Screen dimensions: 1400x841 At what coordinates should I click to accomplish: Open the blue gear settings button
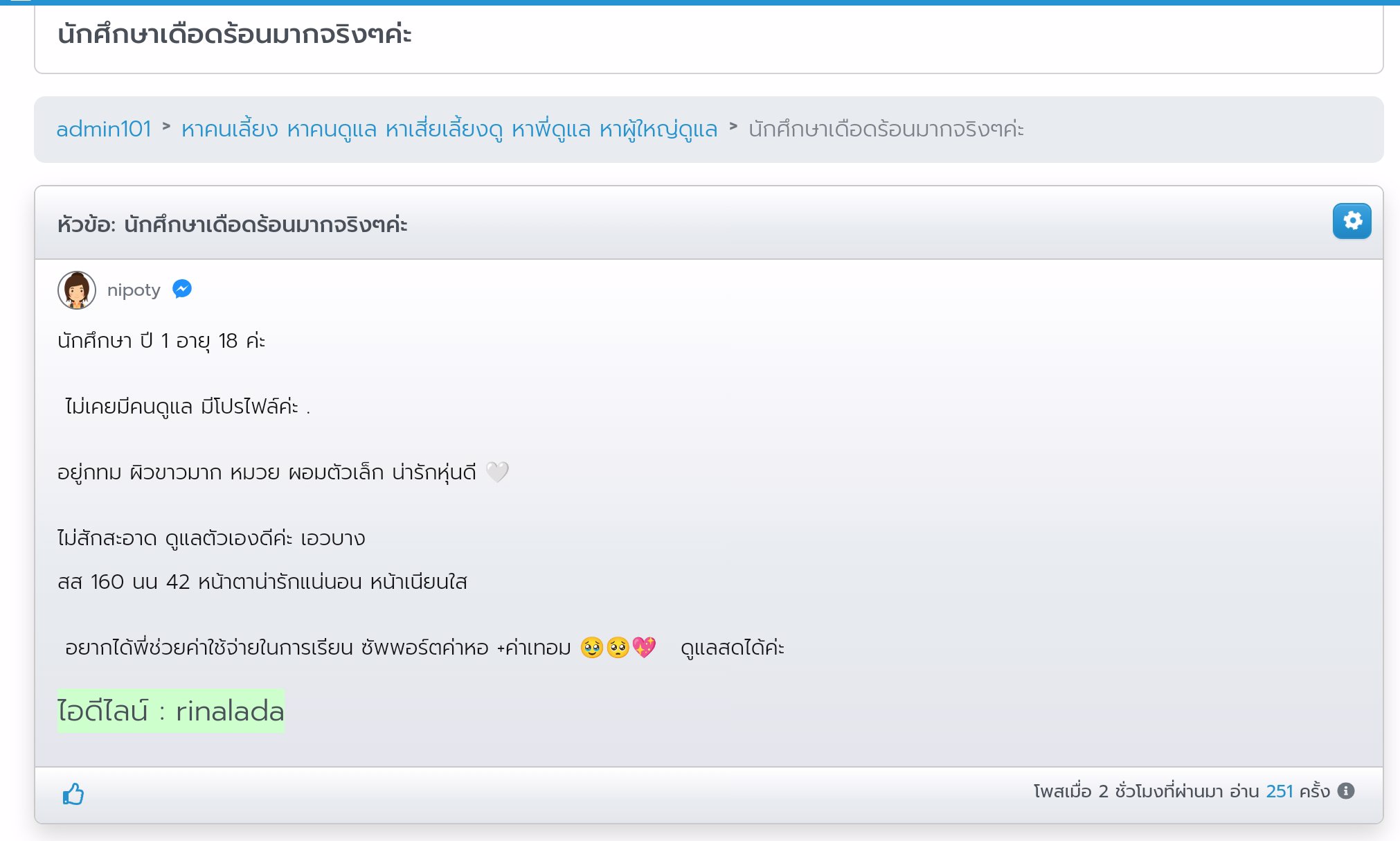(1352, 221)
